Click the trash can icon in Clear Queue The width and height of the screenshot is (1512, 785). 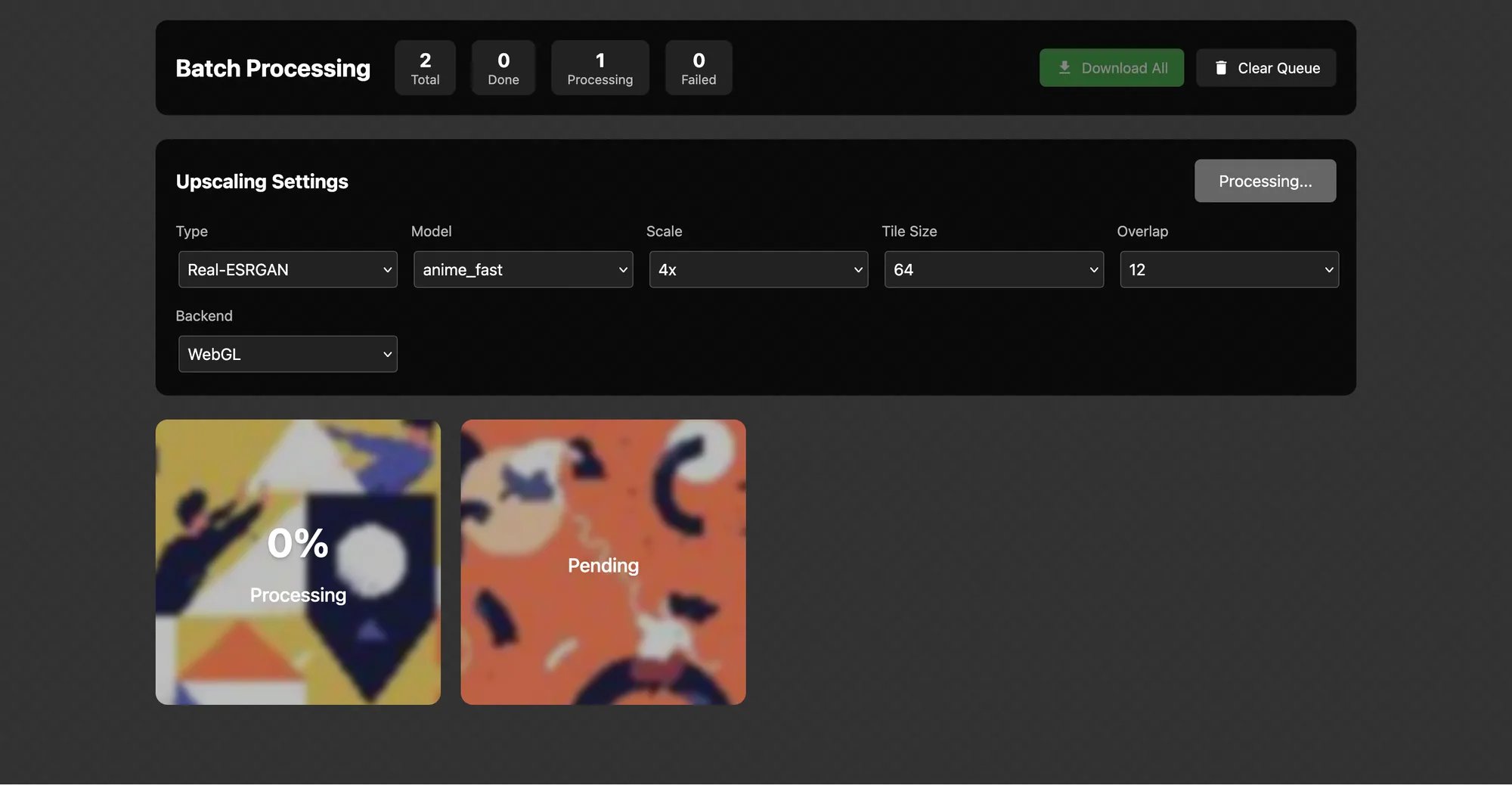click(1221, 68)
